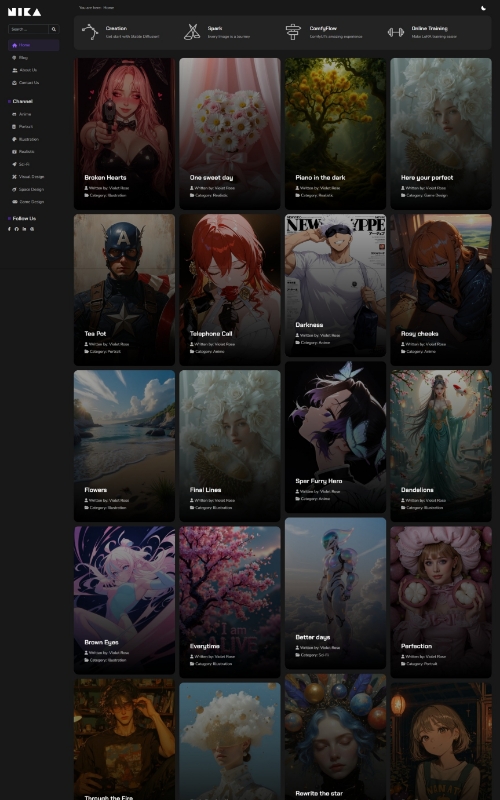Screen dimensions: 500x800
Task: Click the Anime channel icon
Action: [14, 114]
